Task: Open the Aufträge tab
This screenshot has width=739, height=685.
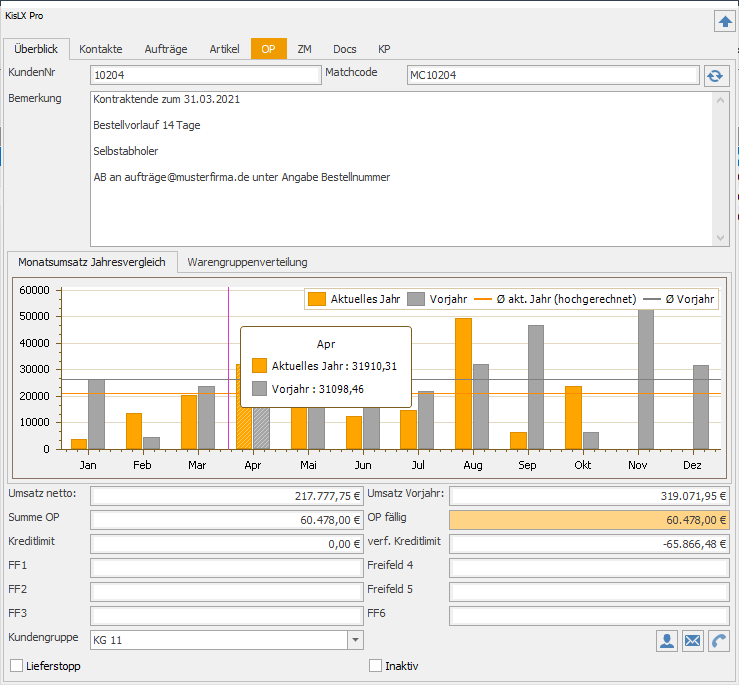Action: point(166,49)
